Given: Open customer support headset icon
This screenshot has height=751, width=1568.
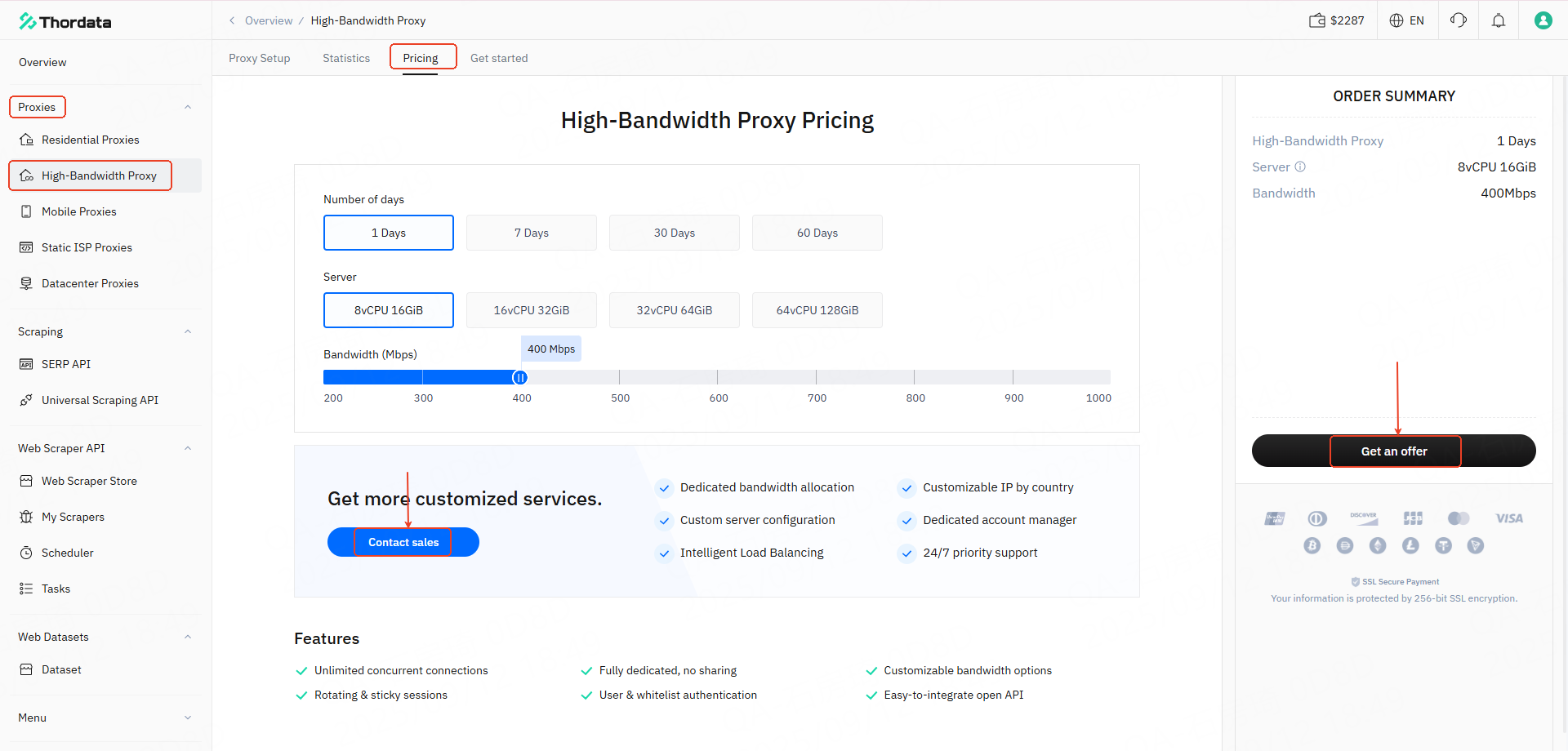Looking at the screenshot, I should pyautogui.click(x=1459, y=20).
